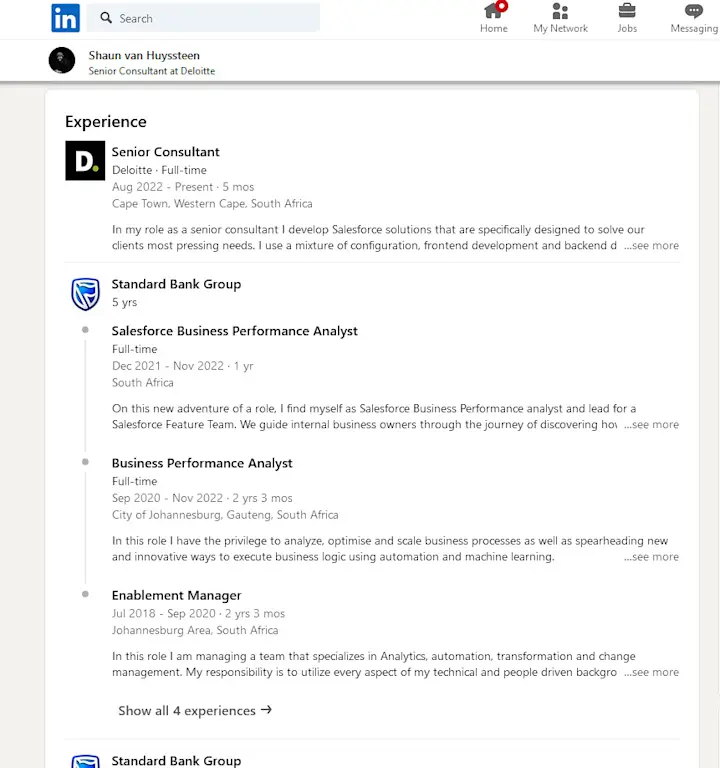Click 'Deloitte · Full-time' text

click(x=159, y=170)
